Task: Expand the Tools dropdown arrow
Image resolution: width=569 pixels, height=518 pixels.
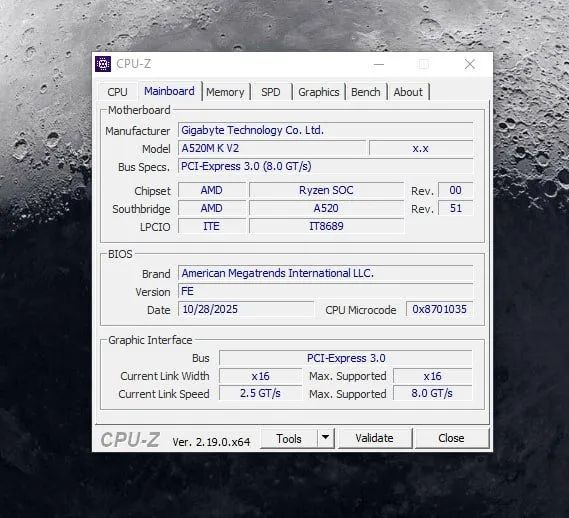Action: [x=326, y=438]
